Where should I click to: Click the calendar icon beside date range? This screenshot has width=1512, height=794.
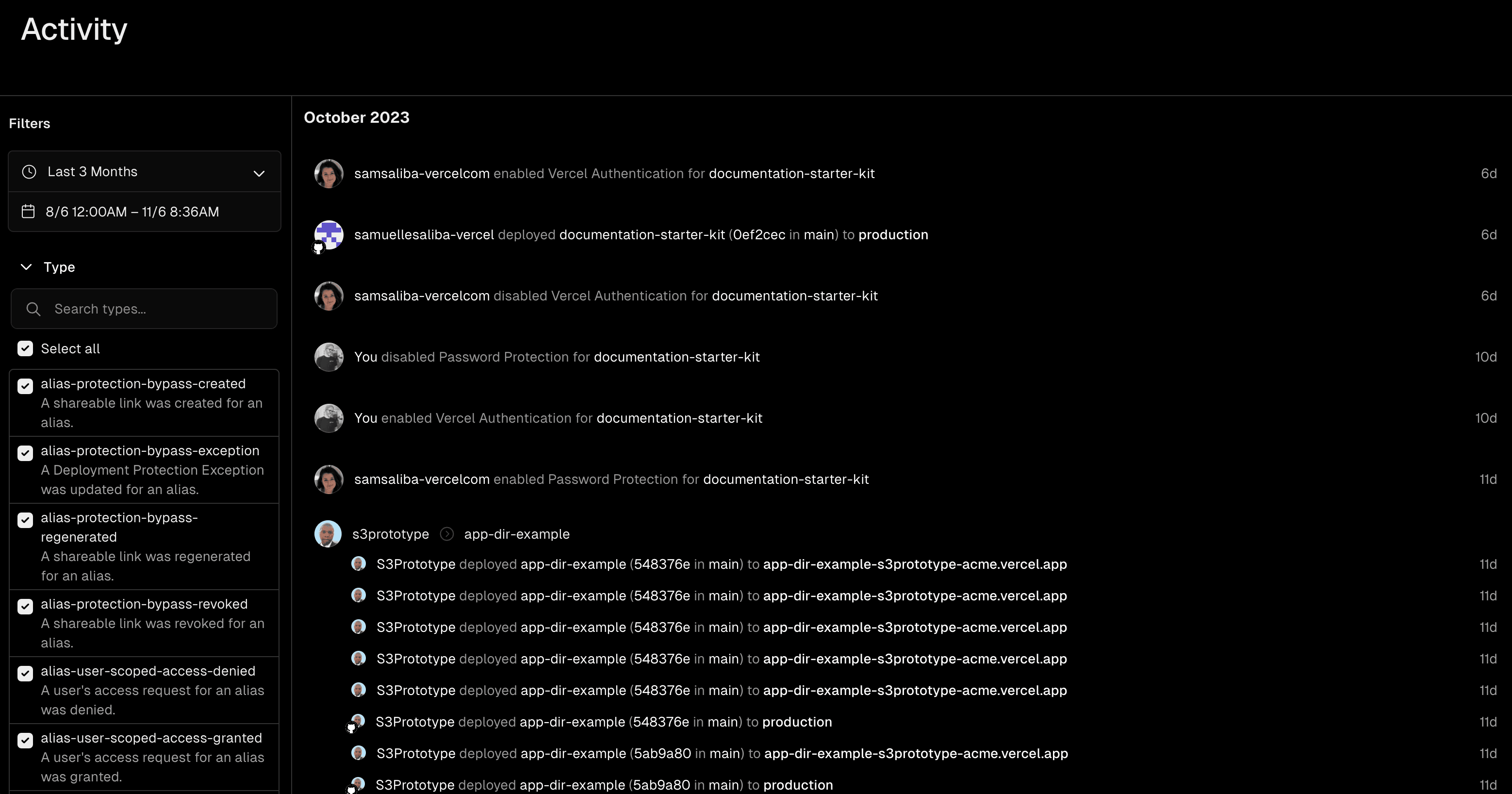tap(28, 212)
